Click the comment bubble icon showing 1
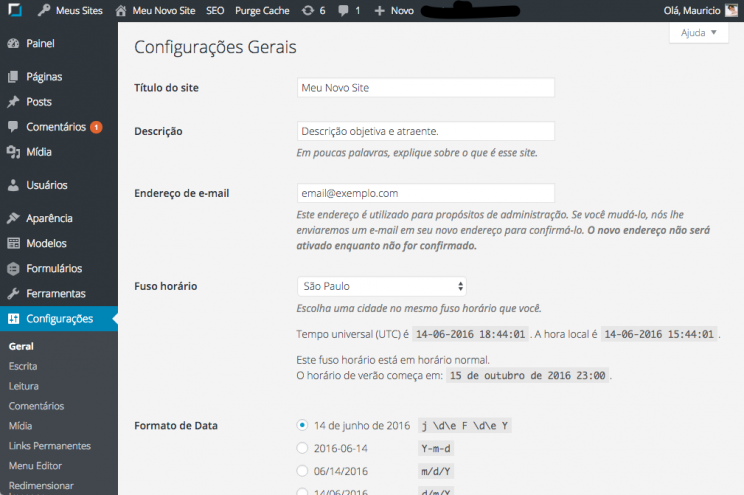This screenshot has width=744, height=495. [343, 10]
